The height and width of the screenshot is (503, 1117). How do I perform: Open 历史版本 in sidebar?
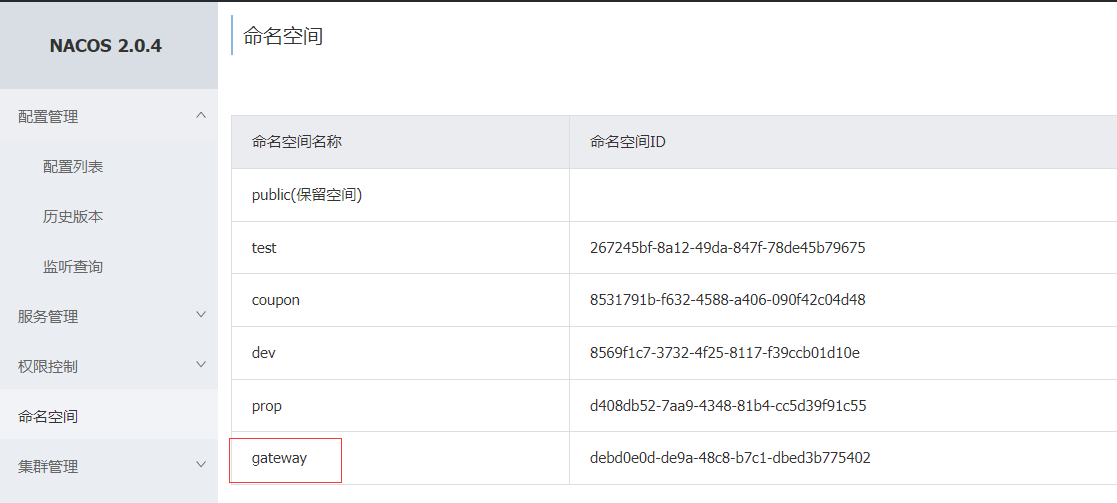point(73,217)
